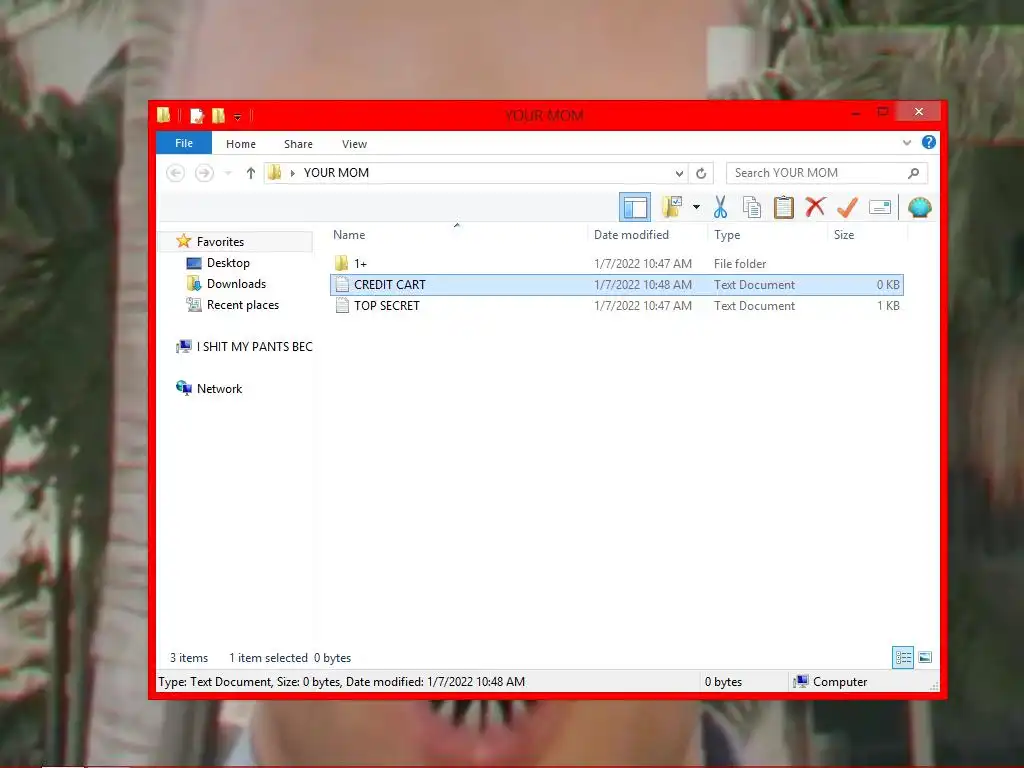This screenshot has height=768, width=1024.
Task: Open Customize Quick Access Toolbar dropdown
Action: click(x=238, y=117)
